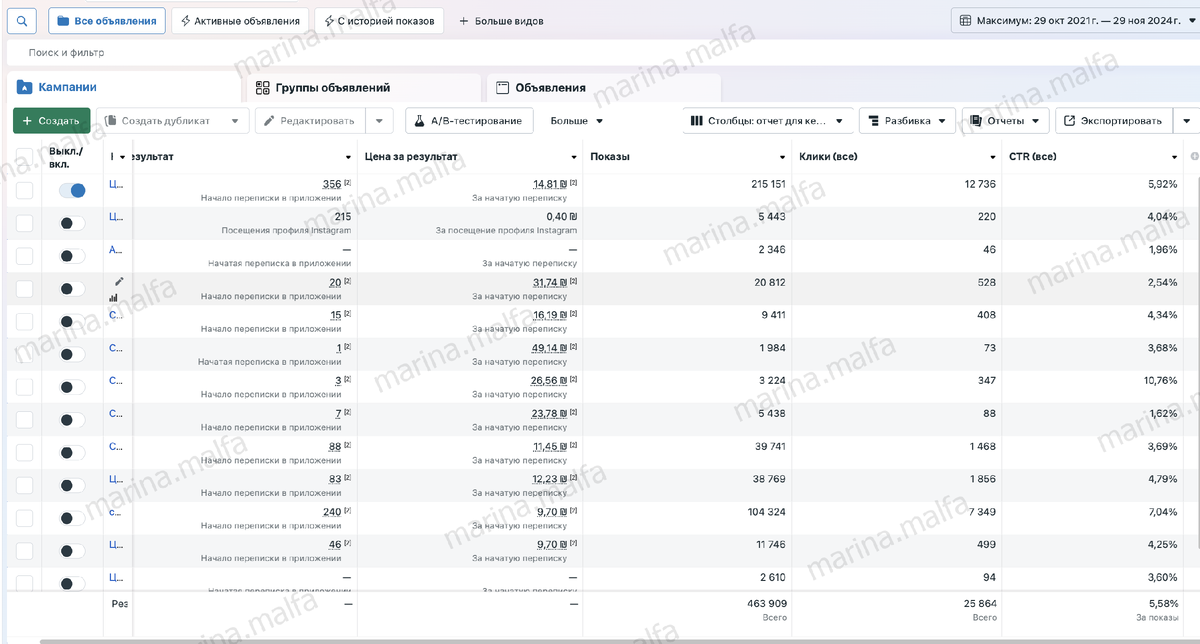Click Экспортировать with the export icon

coord(1113,121)
